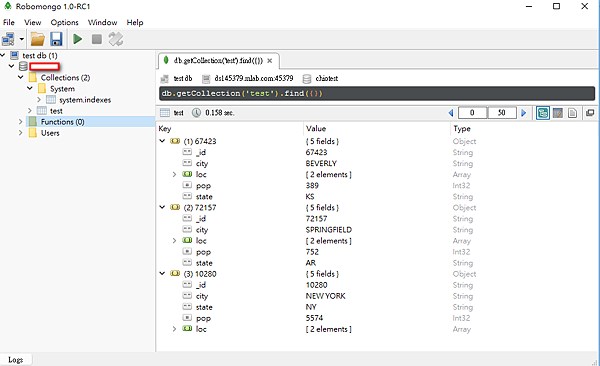Select the test db (1) connection
The height and width of the screenshot is (366, 600).
(x=40, y=56)
